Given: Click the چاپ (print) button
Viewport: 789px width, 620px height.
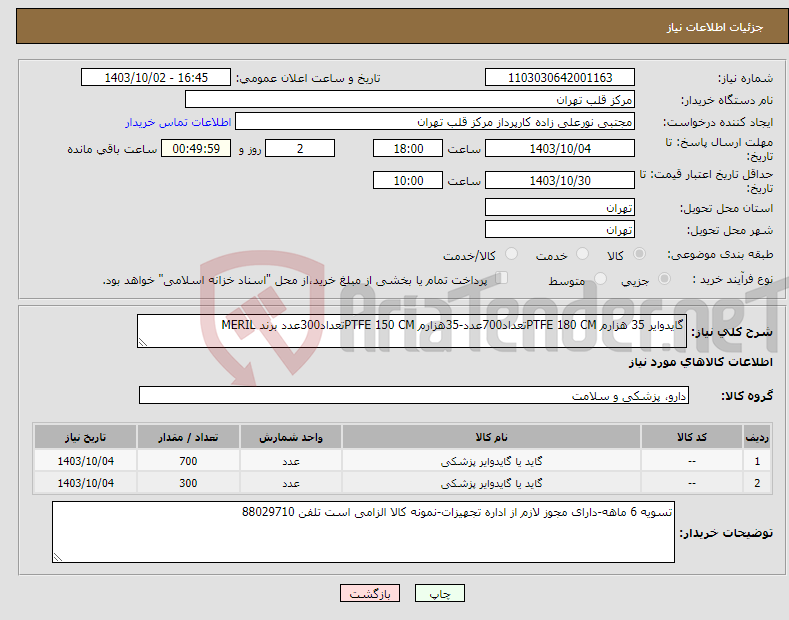Looking at the screenshot, I should 439,594.
